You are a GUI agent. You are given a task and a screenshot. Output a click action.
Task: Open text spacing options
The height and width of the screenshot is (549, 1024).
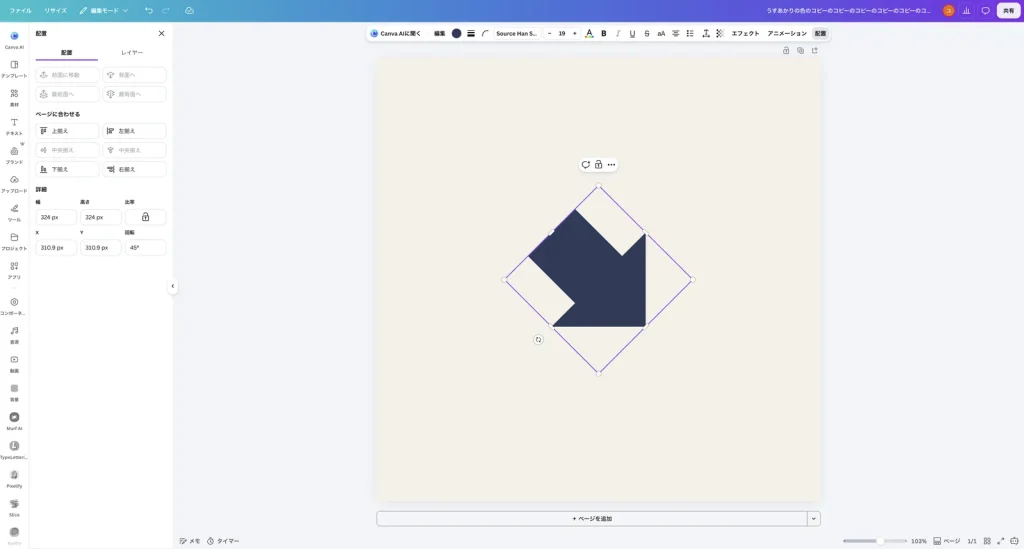[705, 33]
